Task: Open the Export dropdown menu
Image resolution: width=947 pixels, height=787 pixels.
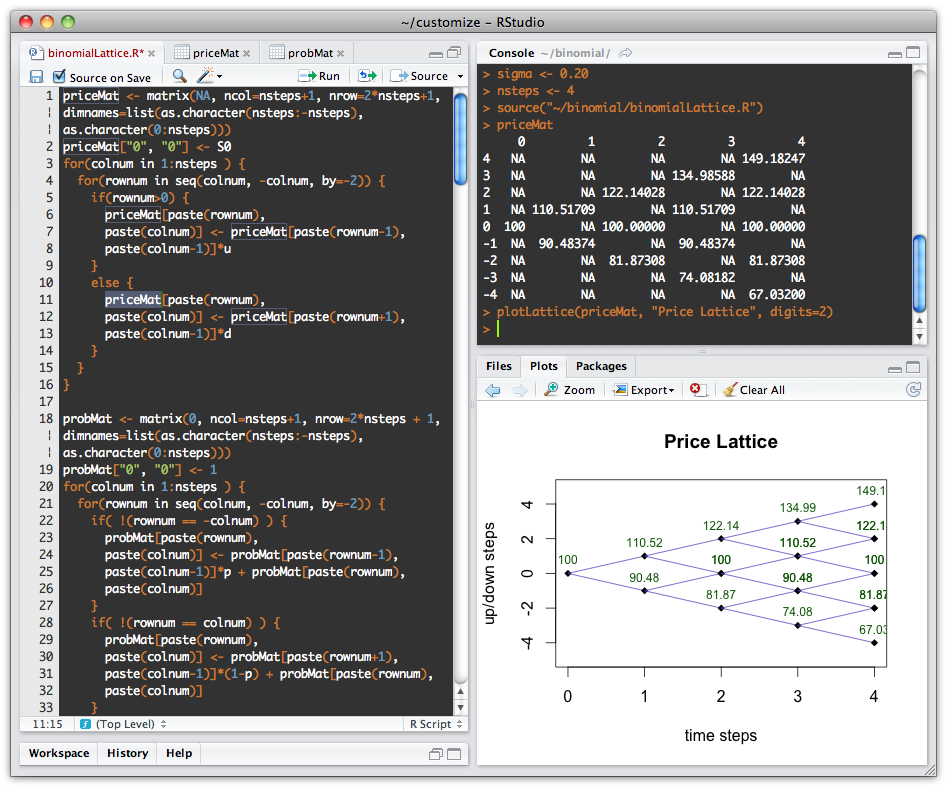Action: [644, 390]
